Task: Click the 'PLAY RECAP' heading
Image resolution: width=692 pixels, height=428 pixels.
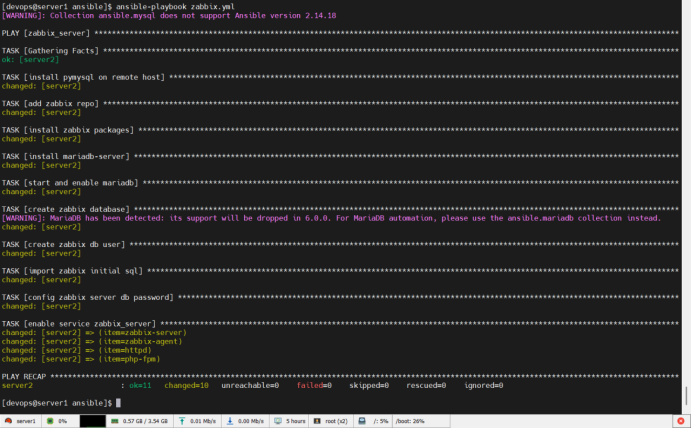Action: (23, 376)
